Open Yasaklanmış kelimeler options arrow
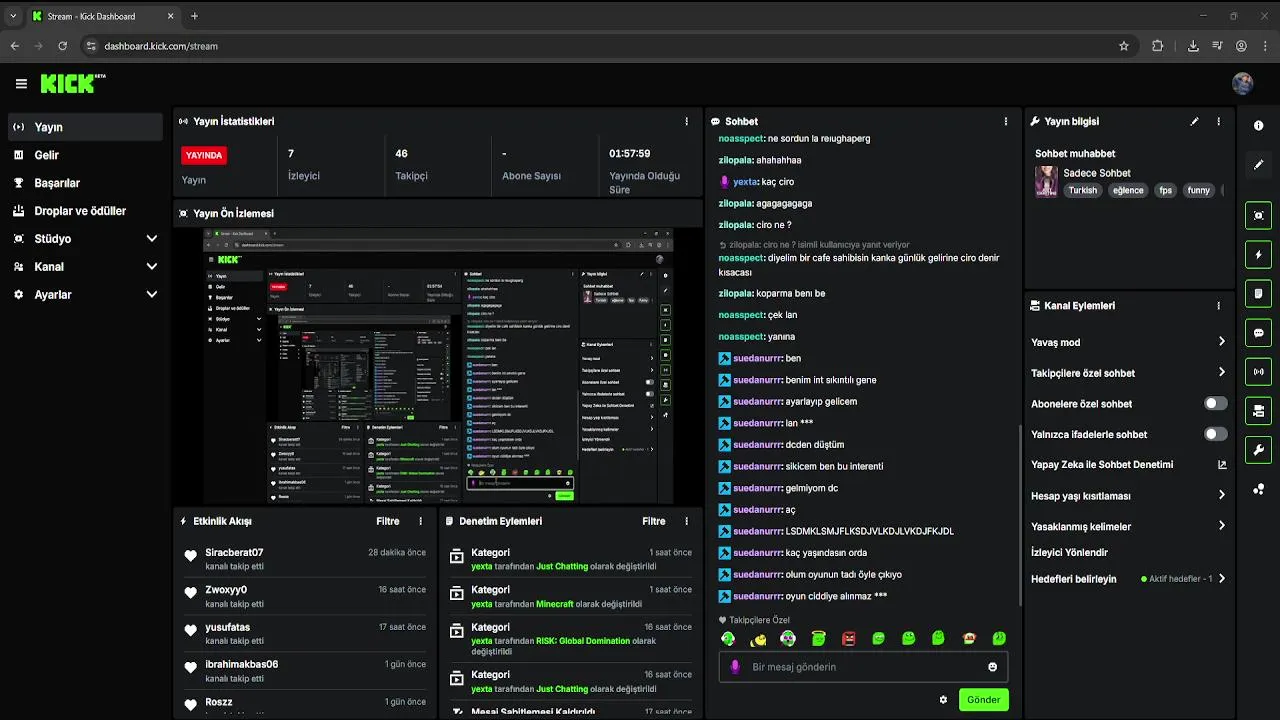The image size is (1280, 720). (x=1221, y=526)
